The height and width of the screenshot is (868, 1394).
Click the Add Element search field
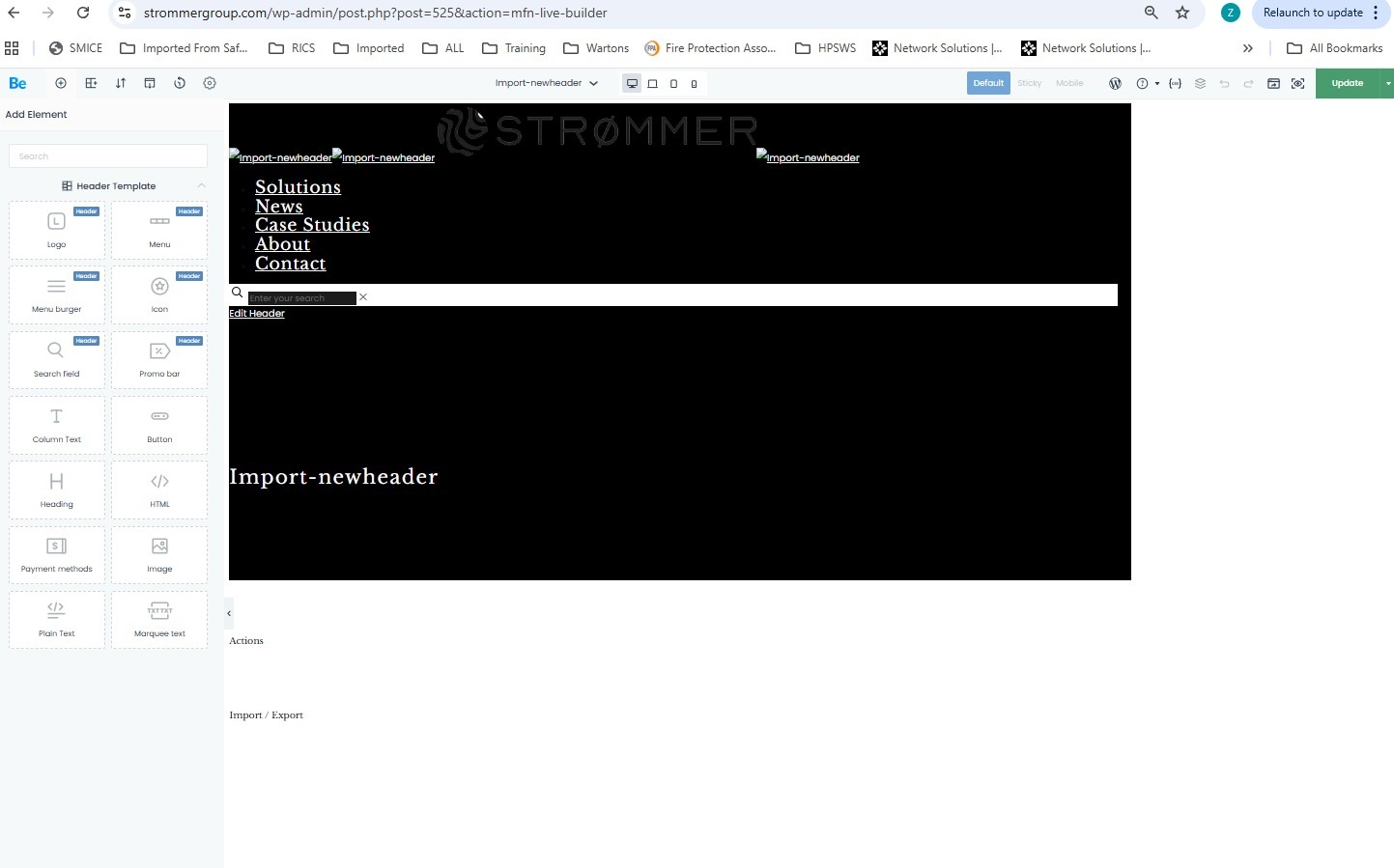click(108, 156)
